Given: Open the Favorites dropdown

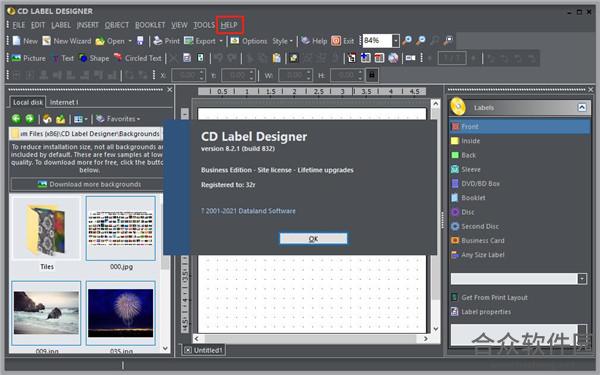Looking at the screenshot, I should point(118,119).
